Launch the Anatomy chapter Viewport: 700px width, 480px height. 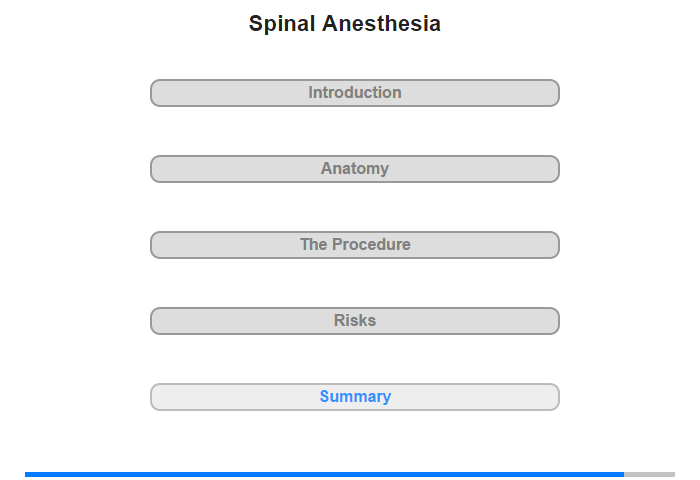[x=355, y=169]
